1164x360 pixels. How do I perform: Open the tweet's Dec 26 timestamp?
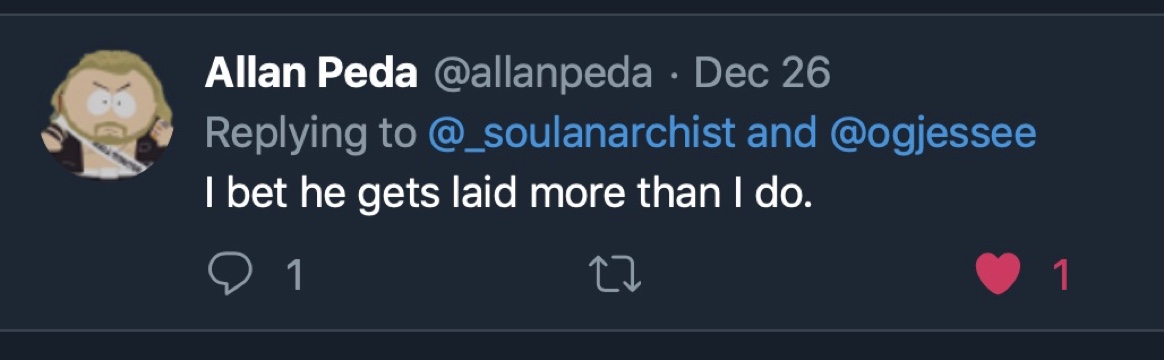click(761, 73)
